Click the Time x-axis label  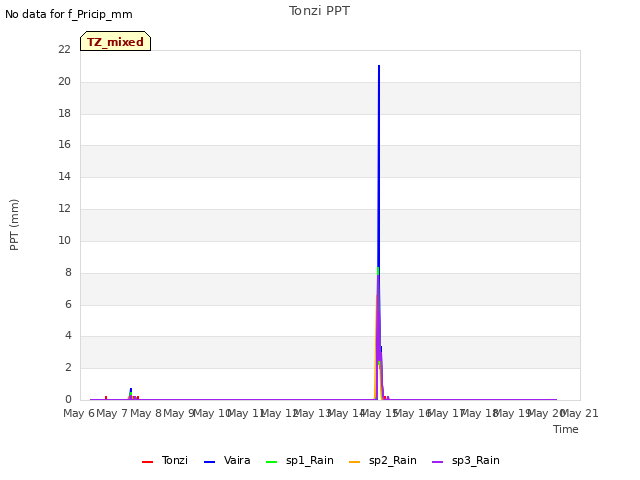pos(566,429)
